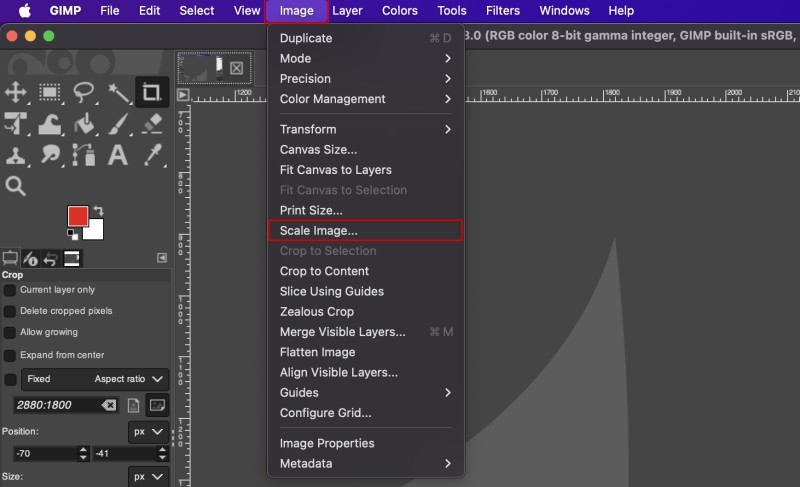
Task: Select the Text tool (A icon)
Action: coord(118,155)
